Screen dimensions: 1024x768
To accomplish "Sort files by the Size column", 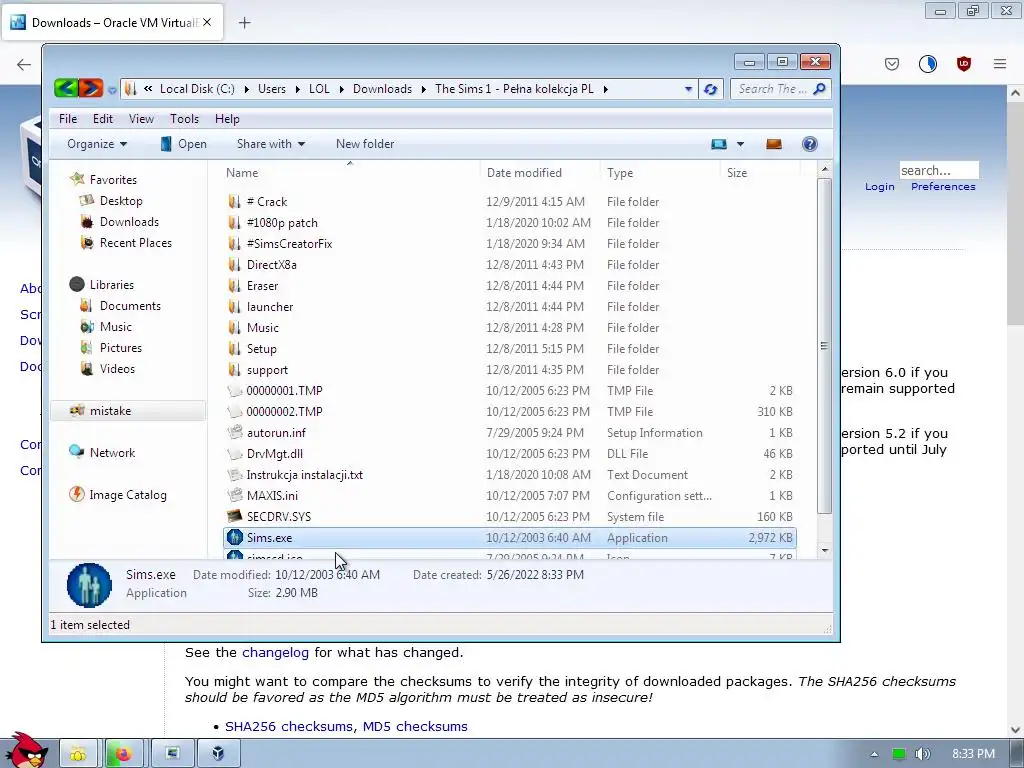I will point(760,172).
